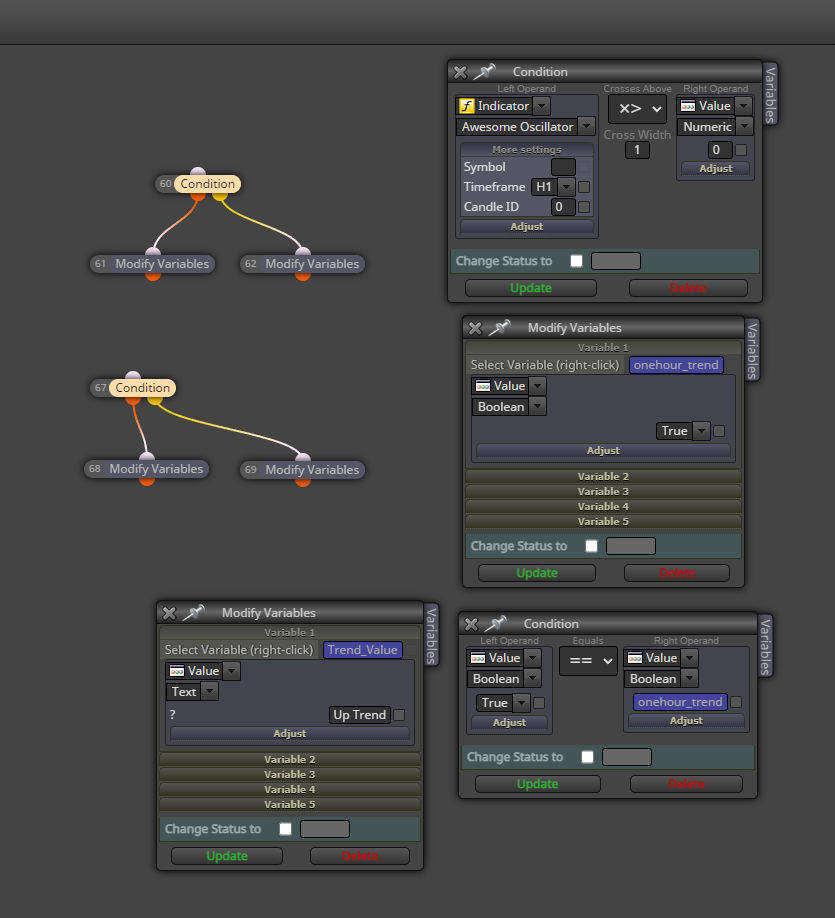835x918 pixels.
Task: Enable Change Status checkbox in Awesome Oscillator Condition
Action: 577,261
